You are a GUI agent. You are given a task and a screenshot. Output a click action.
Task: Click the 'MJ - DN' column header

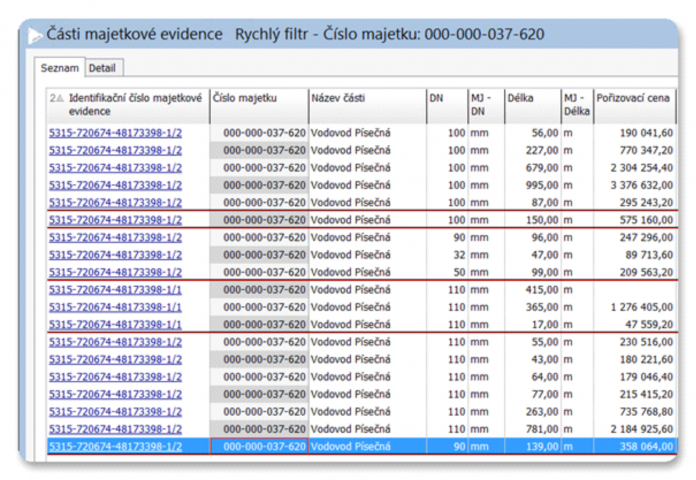pos(486,106)
